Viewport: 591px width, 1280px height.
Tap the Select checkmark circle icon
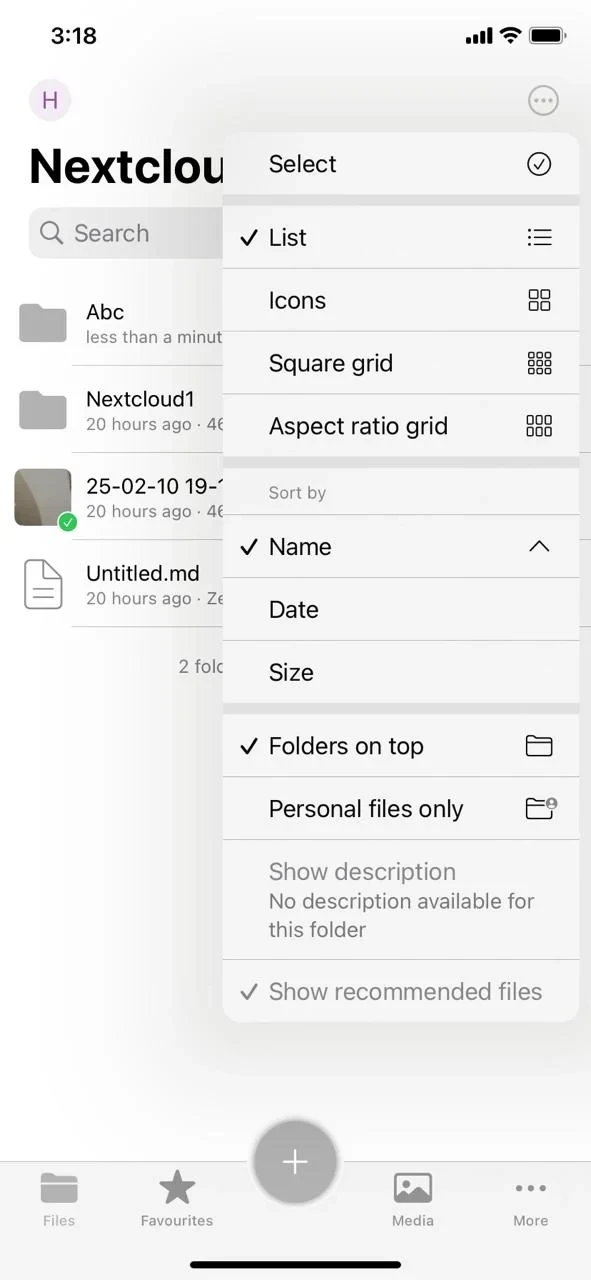point(539,164)
